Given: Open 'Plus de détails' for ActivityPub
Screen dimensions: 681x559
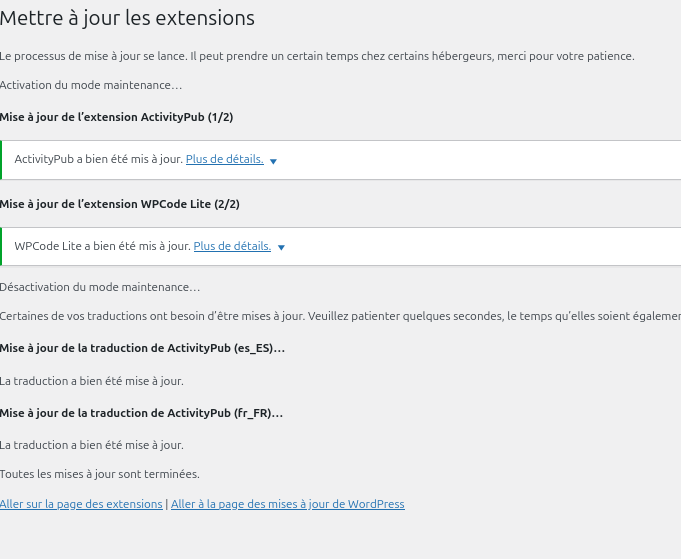Looking at the screenshot, I should (224, 159).
